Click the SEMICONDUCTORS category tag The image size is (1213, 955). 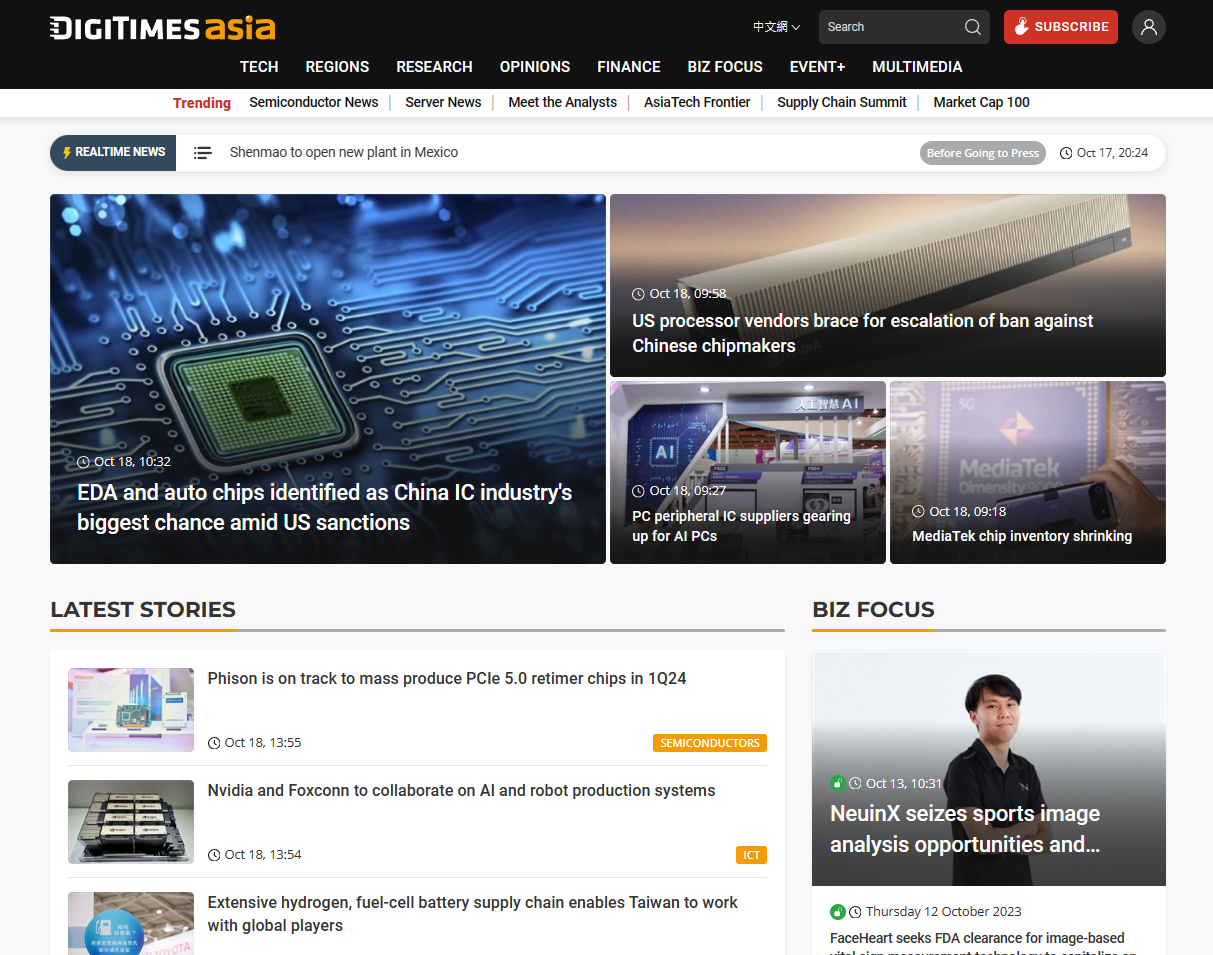click(x=710, y=743)
